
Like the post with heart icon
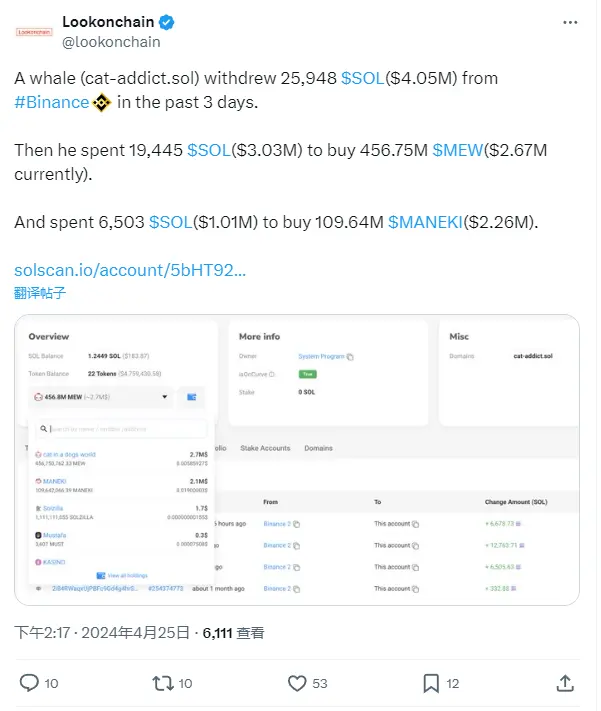click(296, 683)
